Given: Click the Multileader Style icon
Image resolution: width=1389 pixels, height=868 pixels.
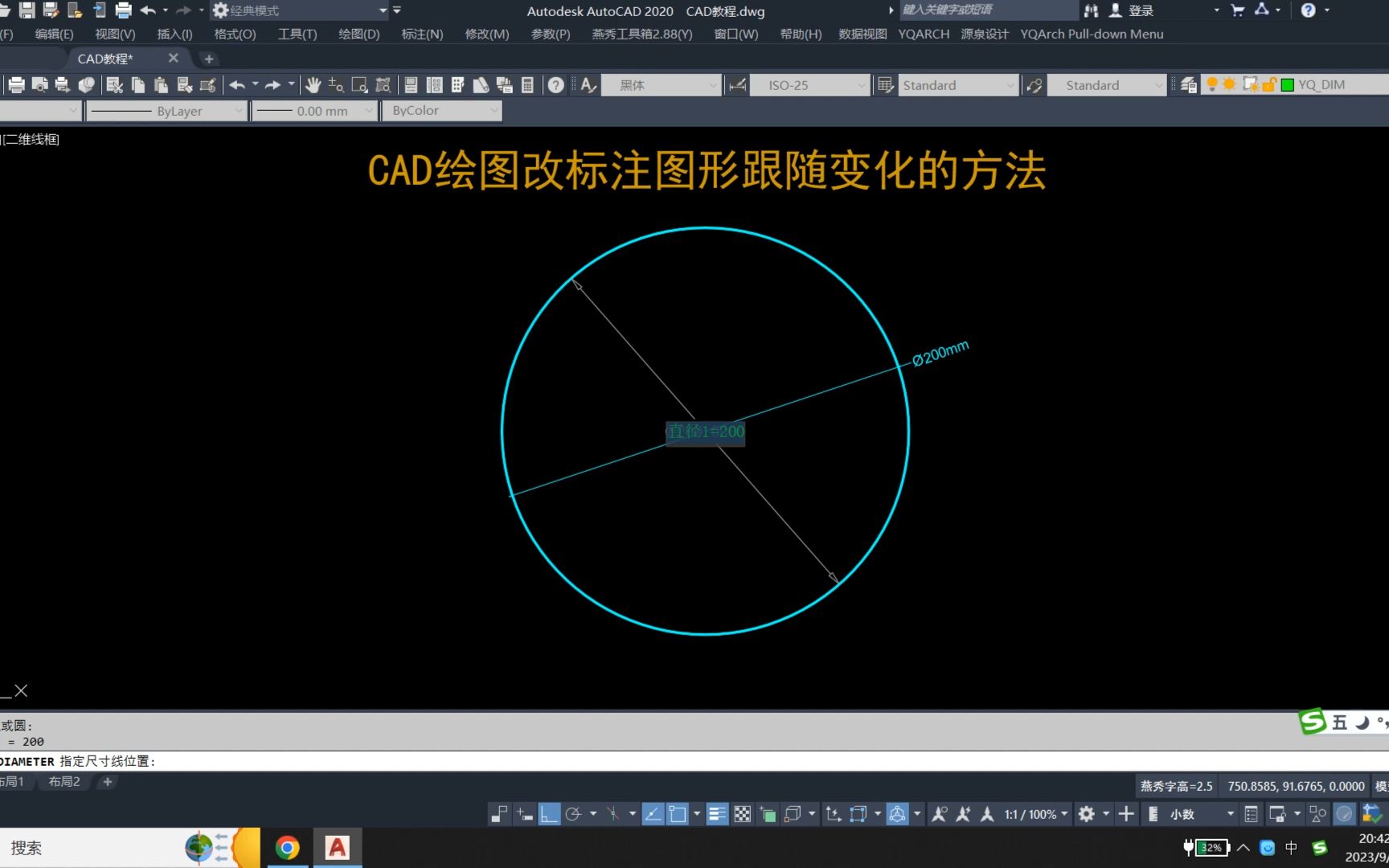Looking at the screenshot, I should [1035, 85].
